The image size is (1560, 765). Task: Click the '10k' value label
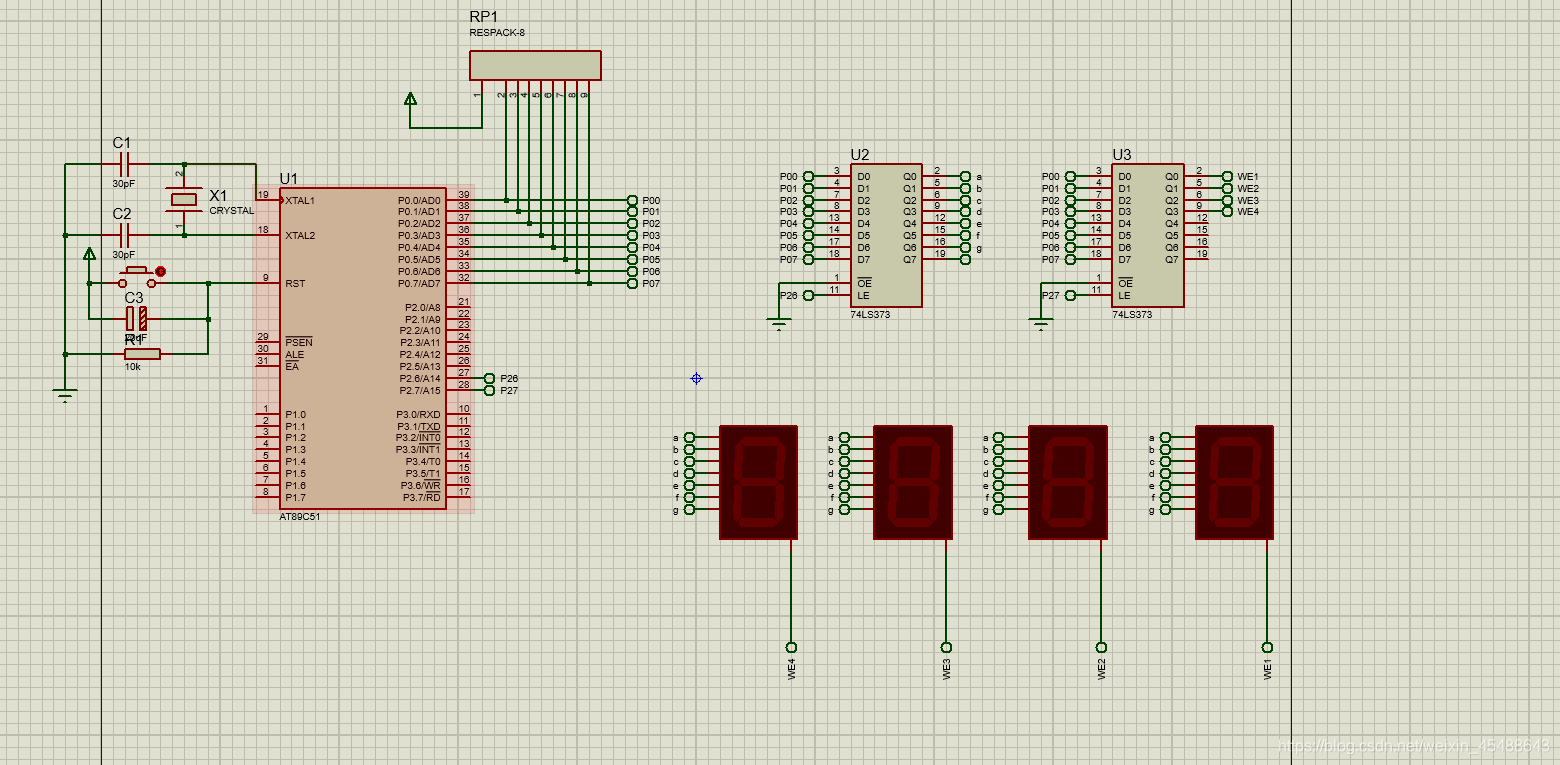(x=132, y=367)
